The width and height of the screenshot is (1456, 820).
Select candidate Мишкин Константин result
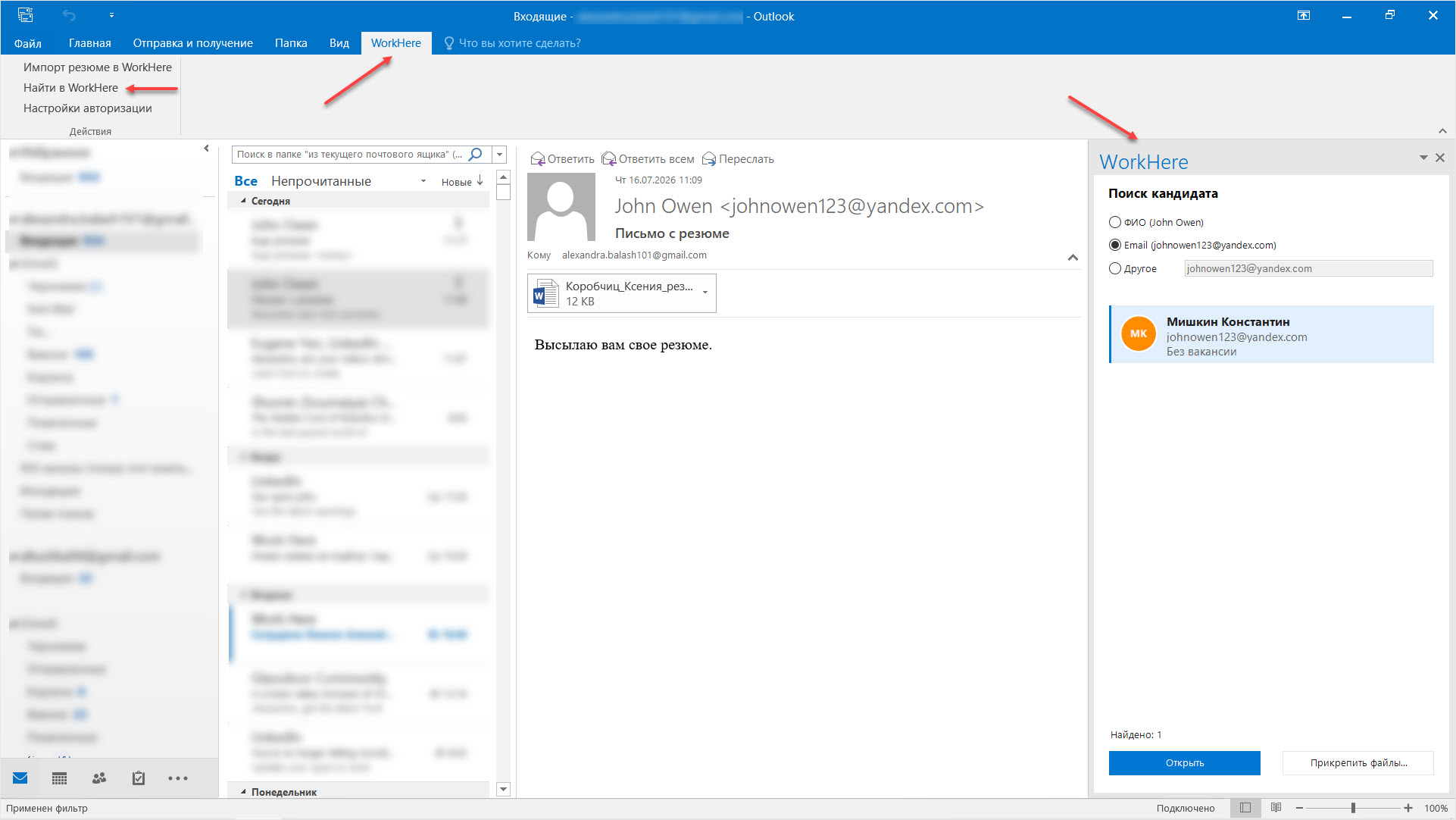[1272, 334]
